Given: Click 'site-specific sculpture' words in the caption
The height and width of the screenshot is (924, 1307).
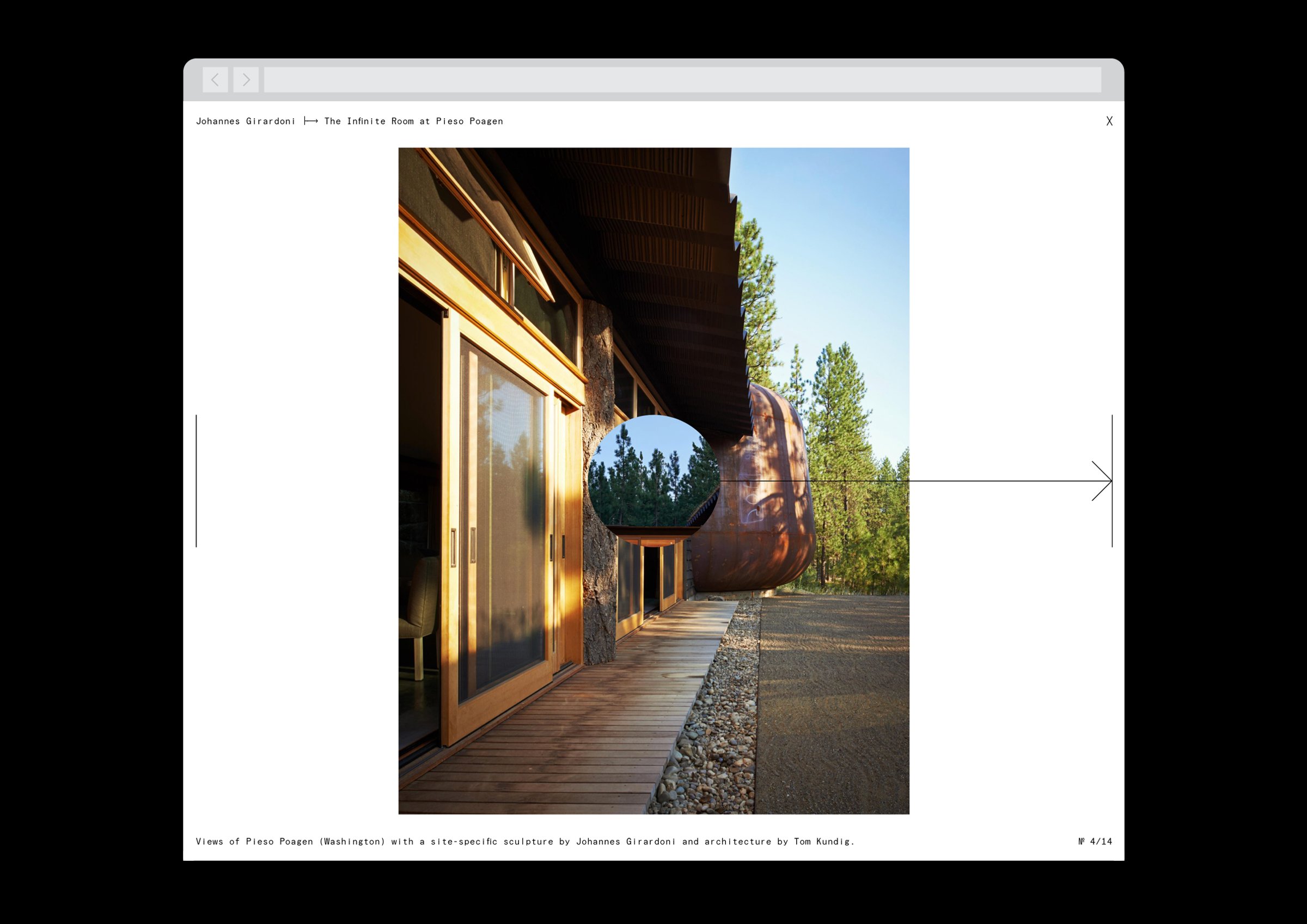Looking at the screenshot, I should pyautogui.click(x=491, y=841).
